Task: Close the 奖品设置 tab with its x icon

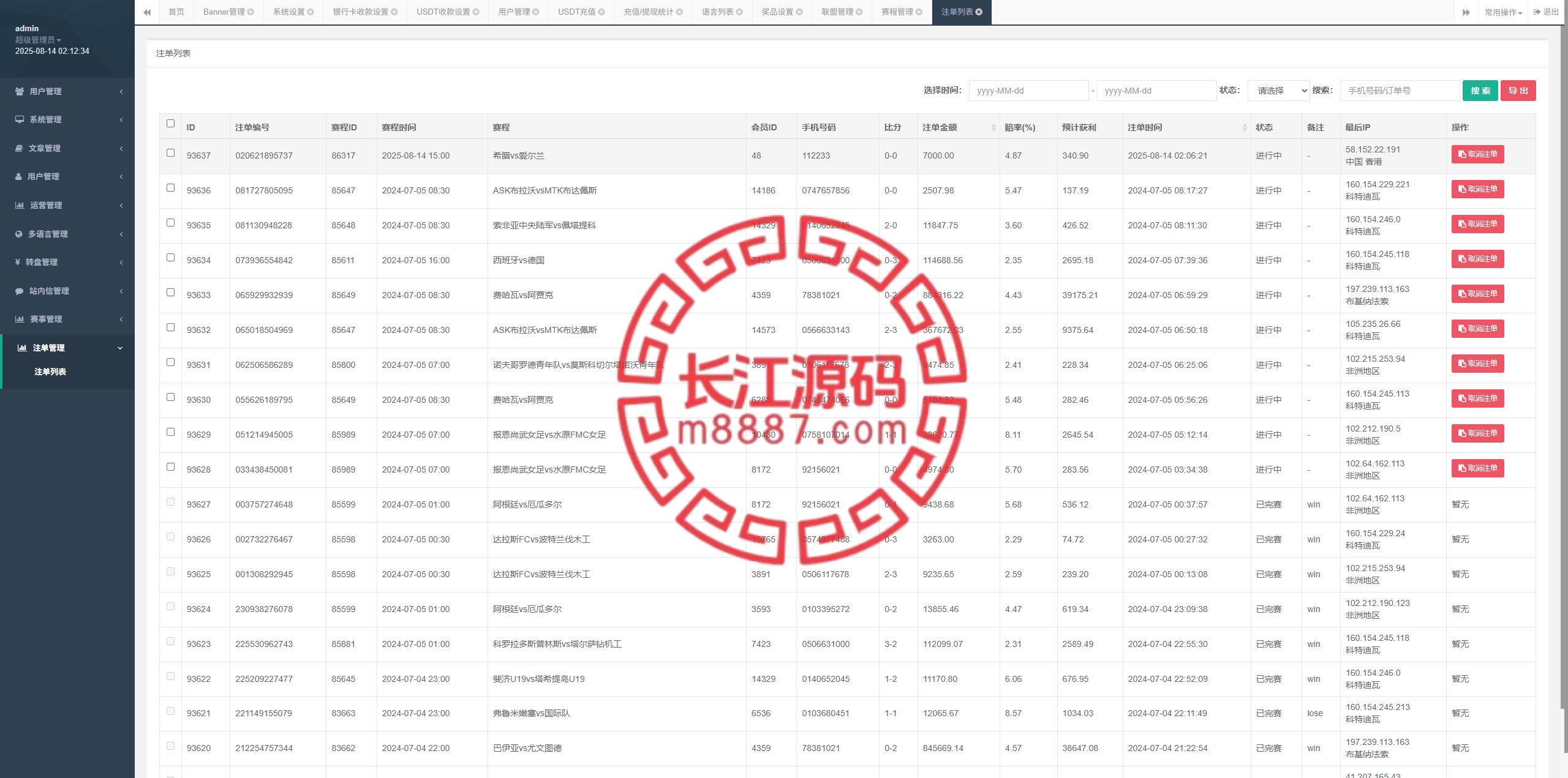Action: (x=799, y=12)
